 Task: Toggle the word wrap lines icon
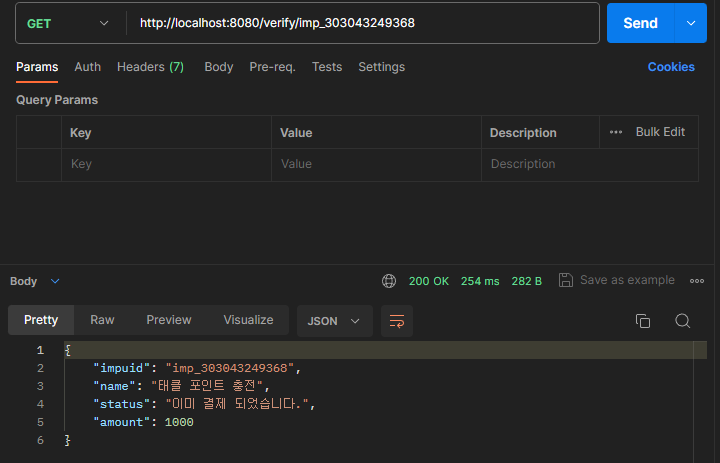pos(397,321)
